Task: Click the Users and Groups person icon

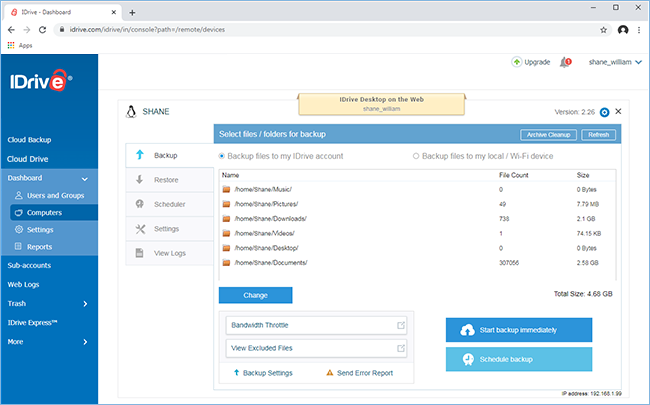Action: (19, 195)
